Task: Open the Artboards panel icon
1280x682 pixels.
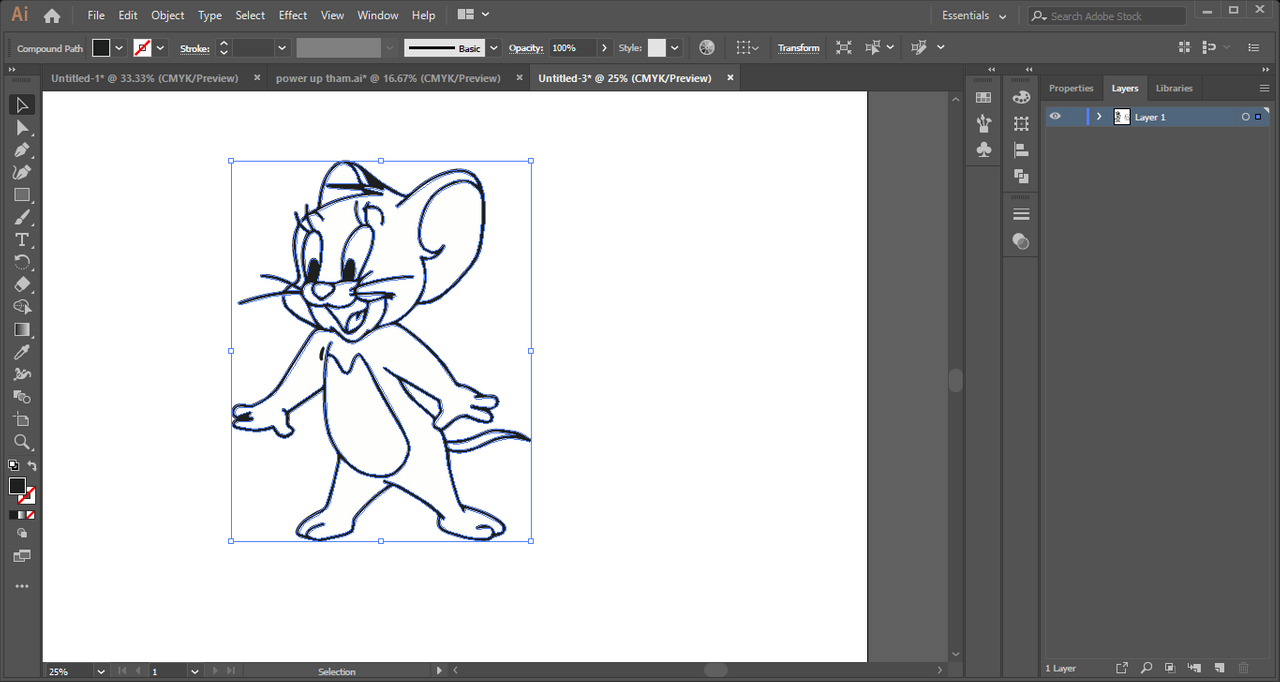Action: 1021,124
